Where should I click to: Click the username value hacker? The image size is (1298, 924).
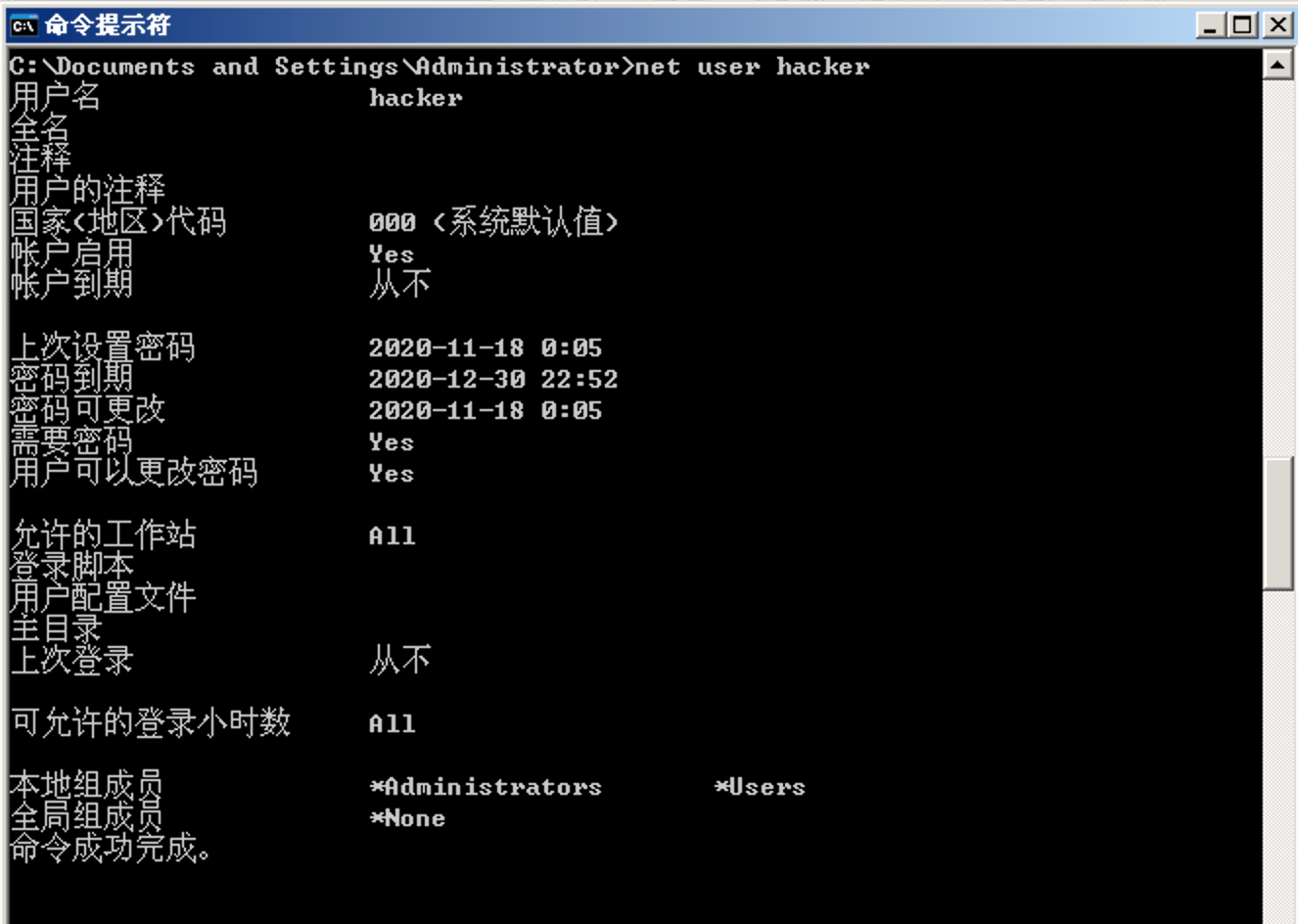416,98
